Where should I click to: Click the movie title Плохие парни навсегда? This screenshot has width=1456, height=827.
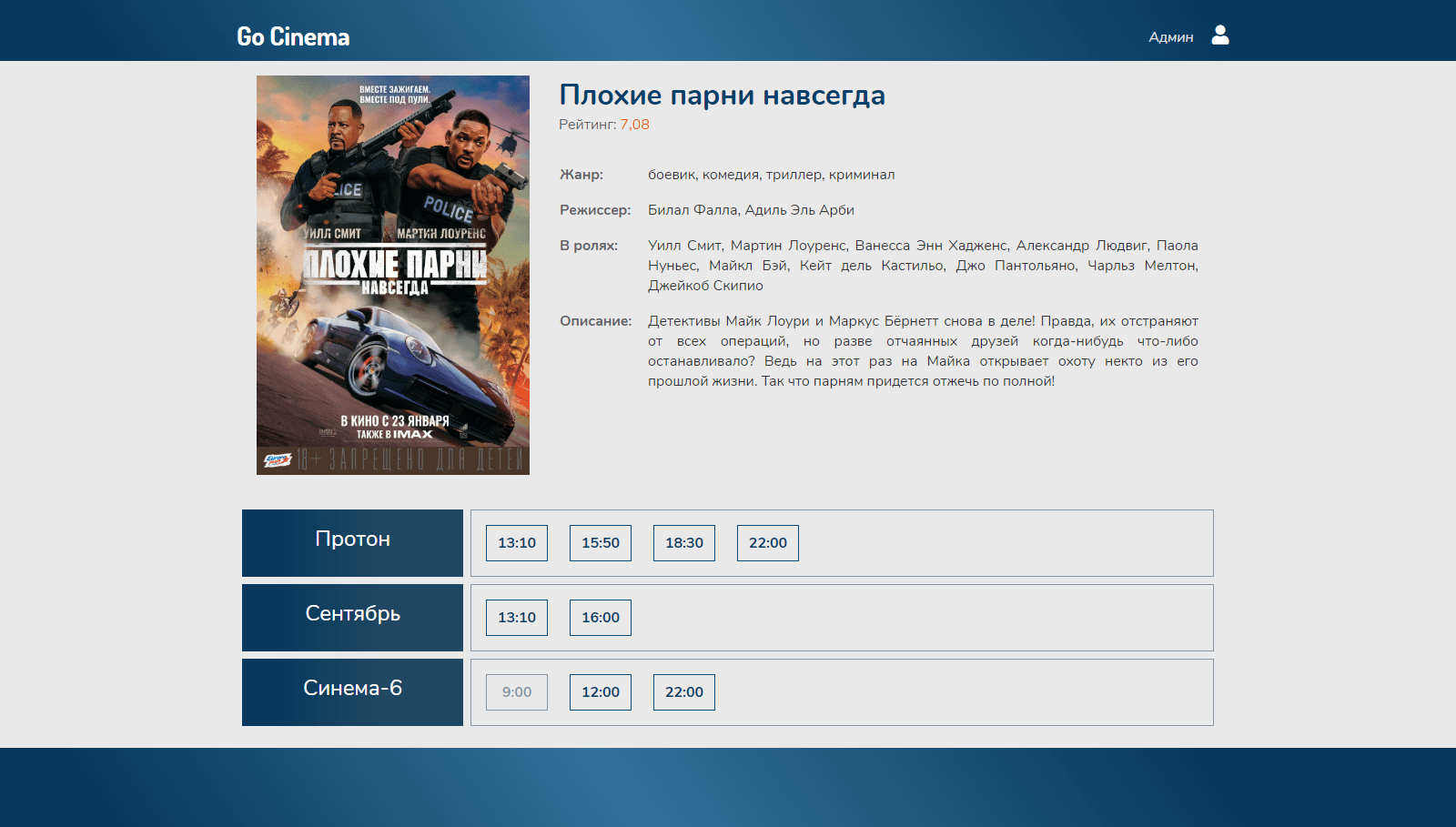click(722, 96)
